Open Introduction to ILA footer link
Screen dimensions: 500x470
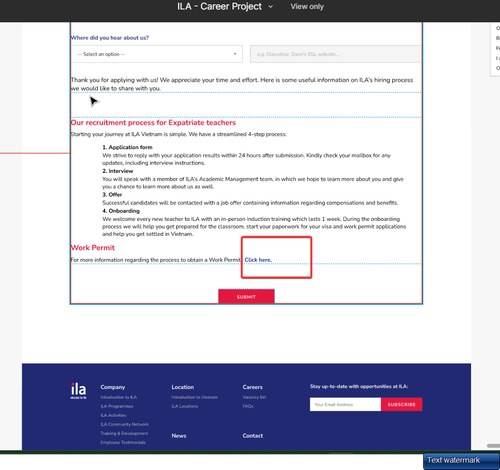click(119, 397)
